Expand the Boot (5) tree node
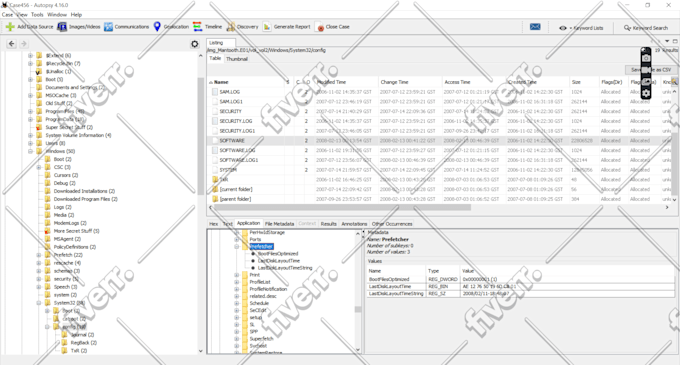Image resolution: width=680 pixels, height=365 pixels. click(30, 79)
